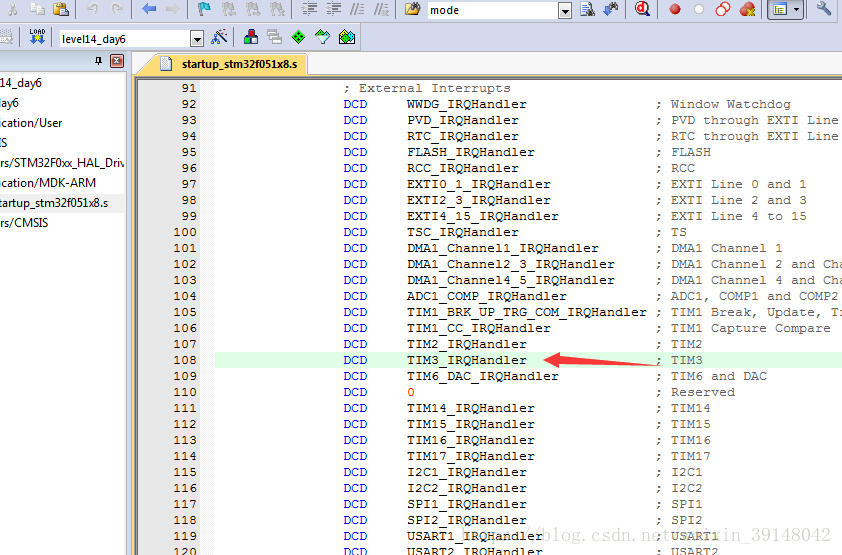Click DMA1_Channel1_IRQHandler text
Viewport: 842px width, 555px height.
(502, 249)
